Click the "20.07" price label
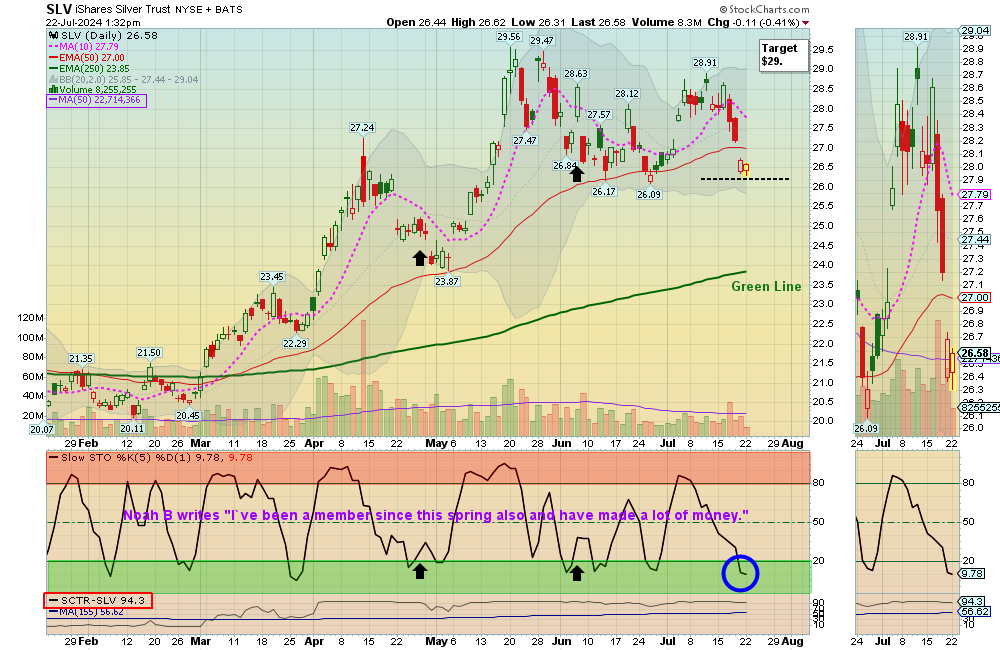1000x650 pixels. coord(42,429)
